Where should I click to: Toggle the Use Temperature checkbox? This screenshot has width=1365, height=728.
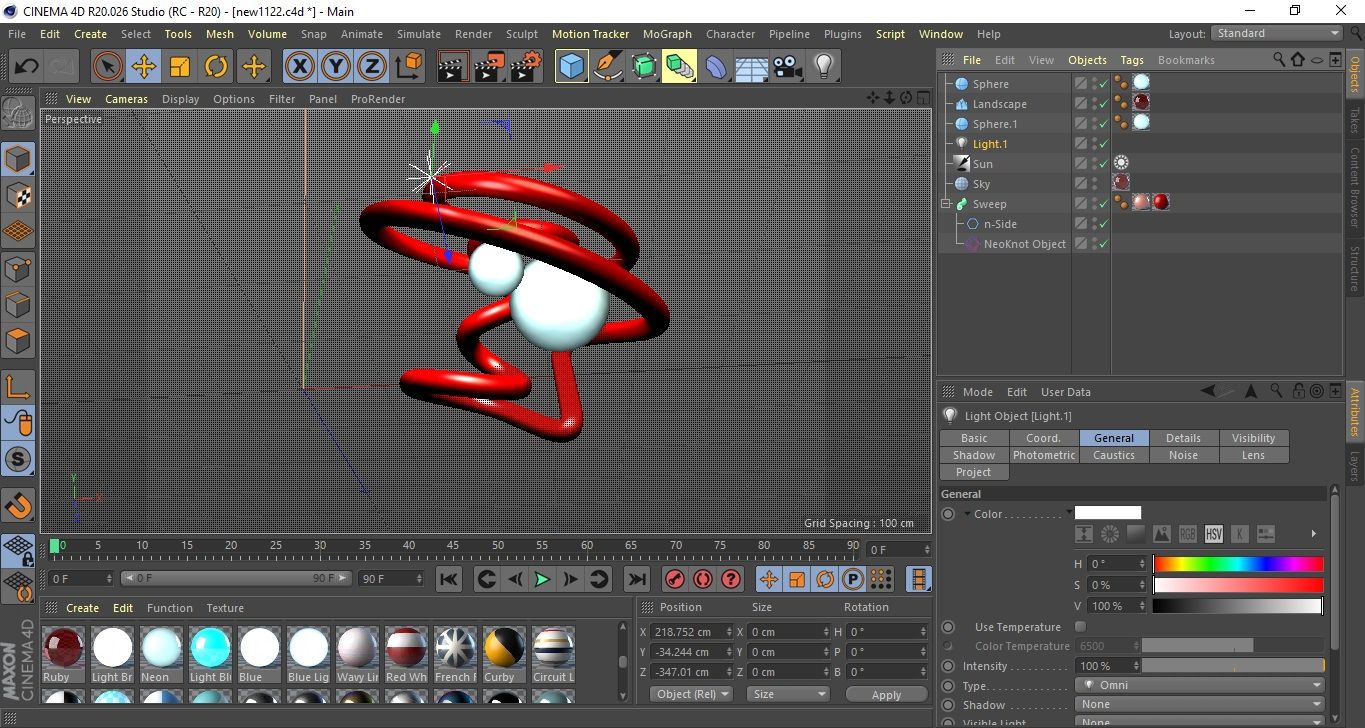(x=1080, y=627)
